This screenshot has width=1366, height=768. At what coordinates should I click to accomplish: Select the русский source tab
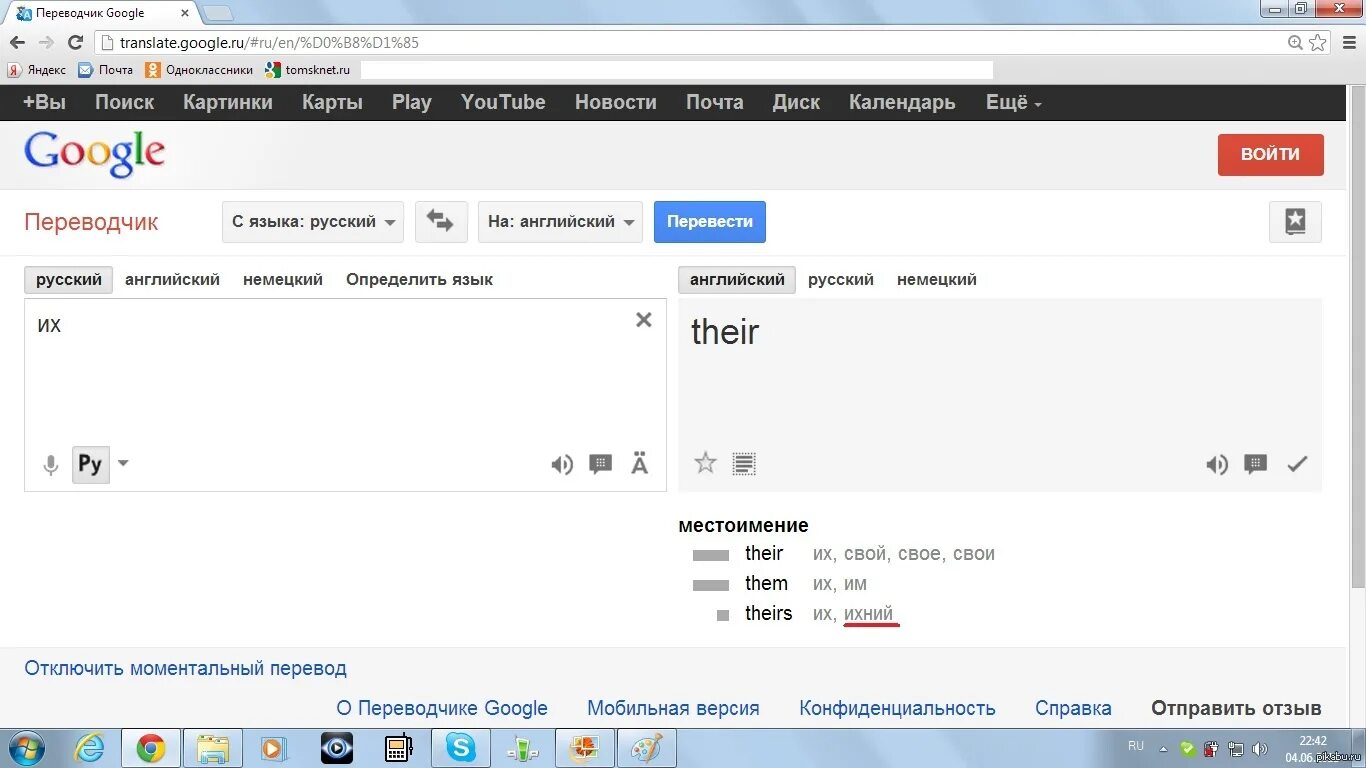tap(69, 280)
